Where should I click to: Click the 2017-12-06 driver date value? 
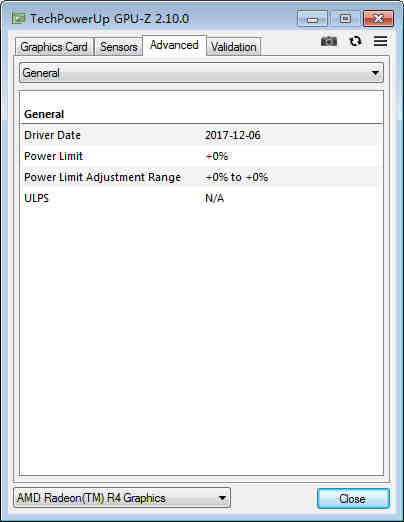click(233, 135)
